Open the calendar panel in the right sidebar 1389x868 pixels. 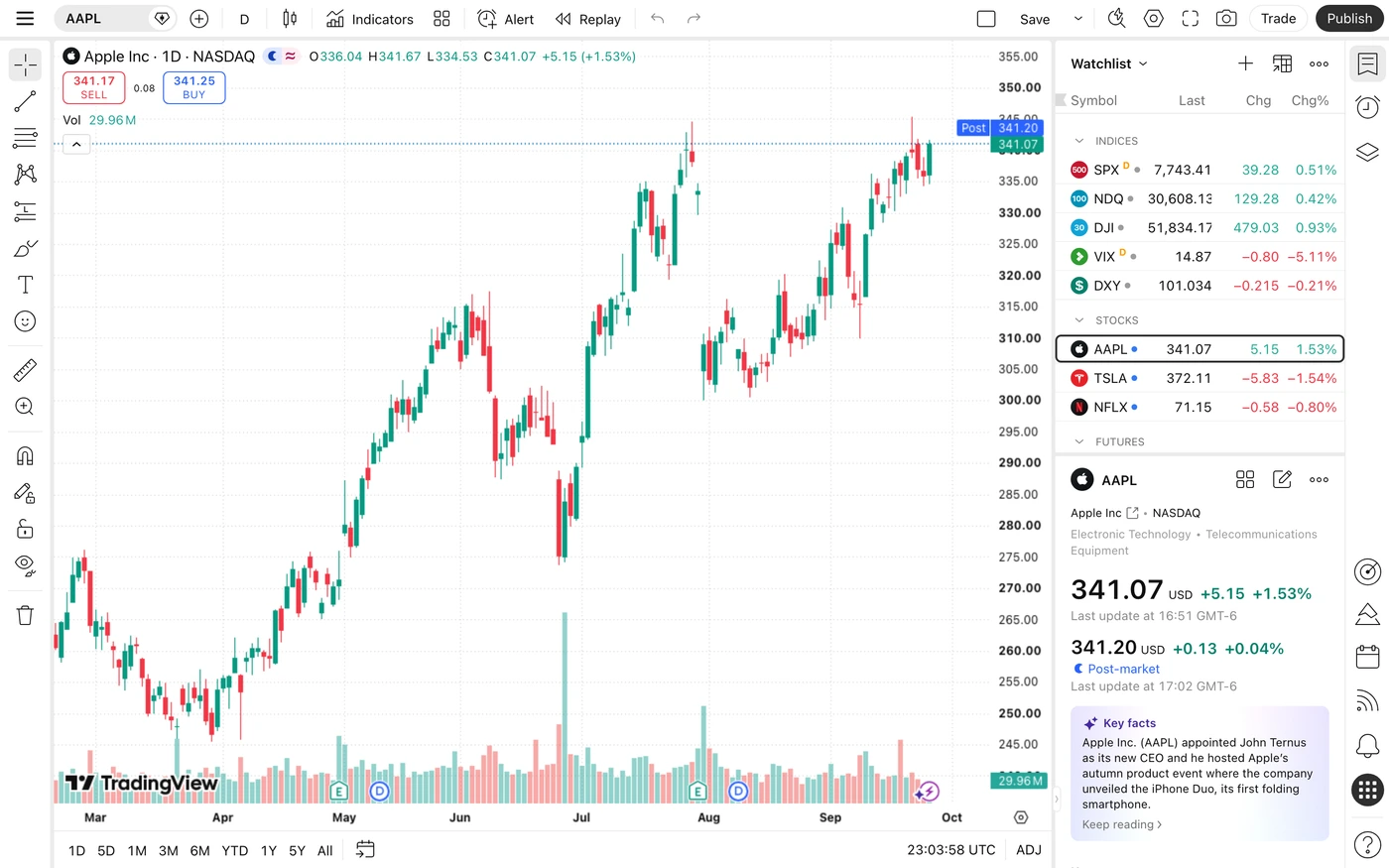(x=1367, y=657)
